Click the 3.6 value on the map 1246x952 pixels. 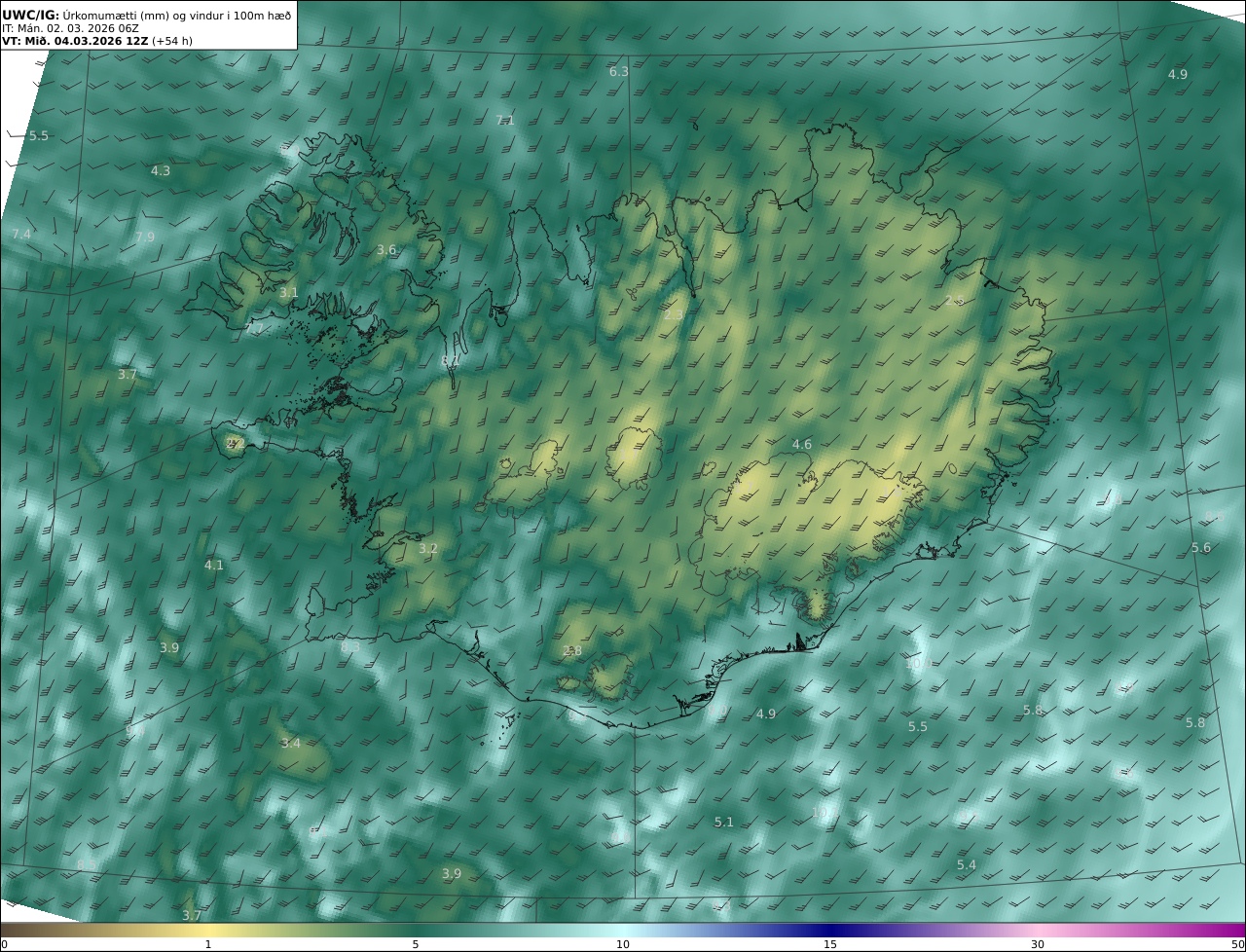(386, 250)
